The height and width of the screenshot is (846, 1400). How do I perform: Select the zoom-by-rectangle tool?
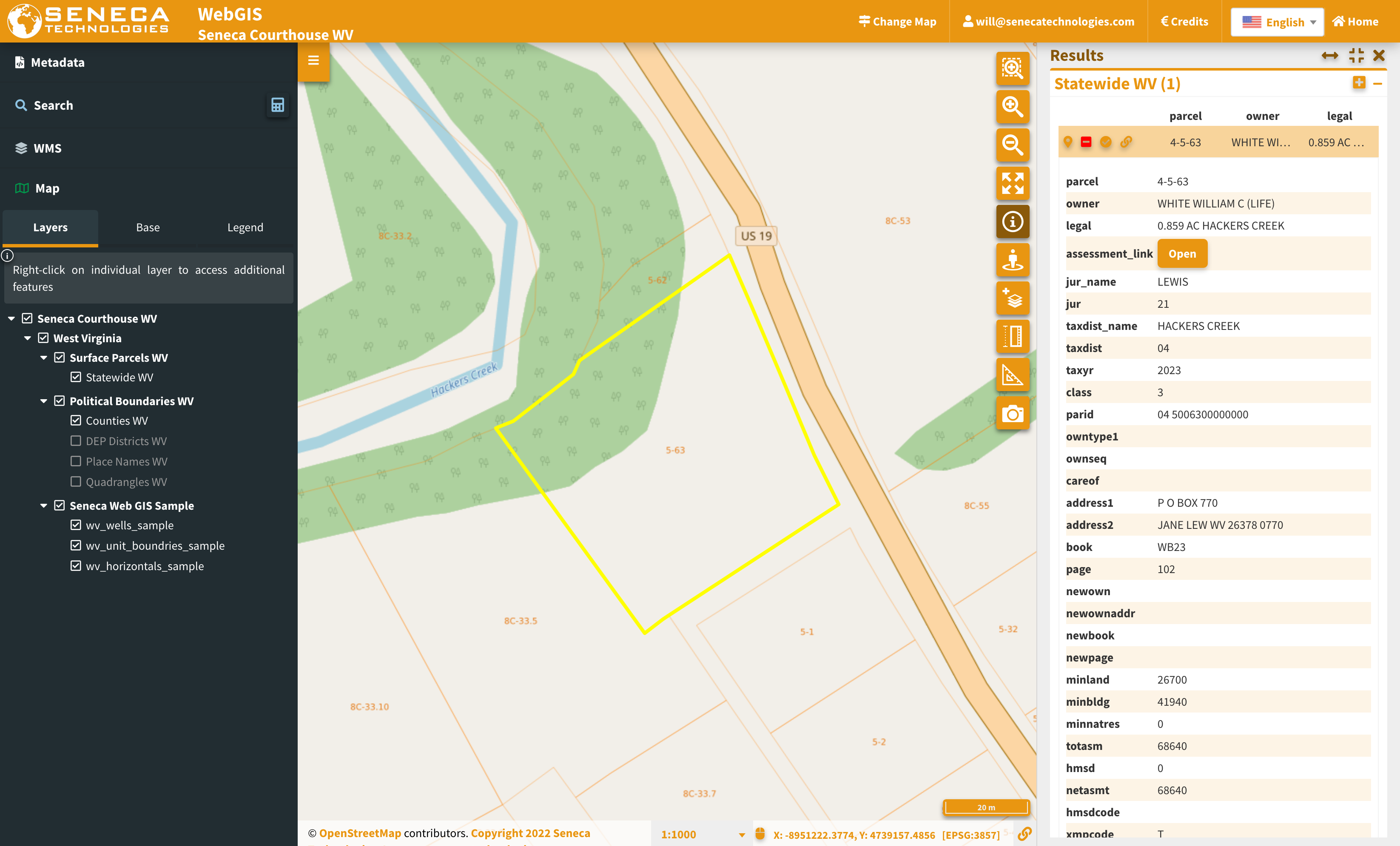click(1013, 69)
